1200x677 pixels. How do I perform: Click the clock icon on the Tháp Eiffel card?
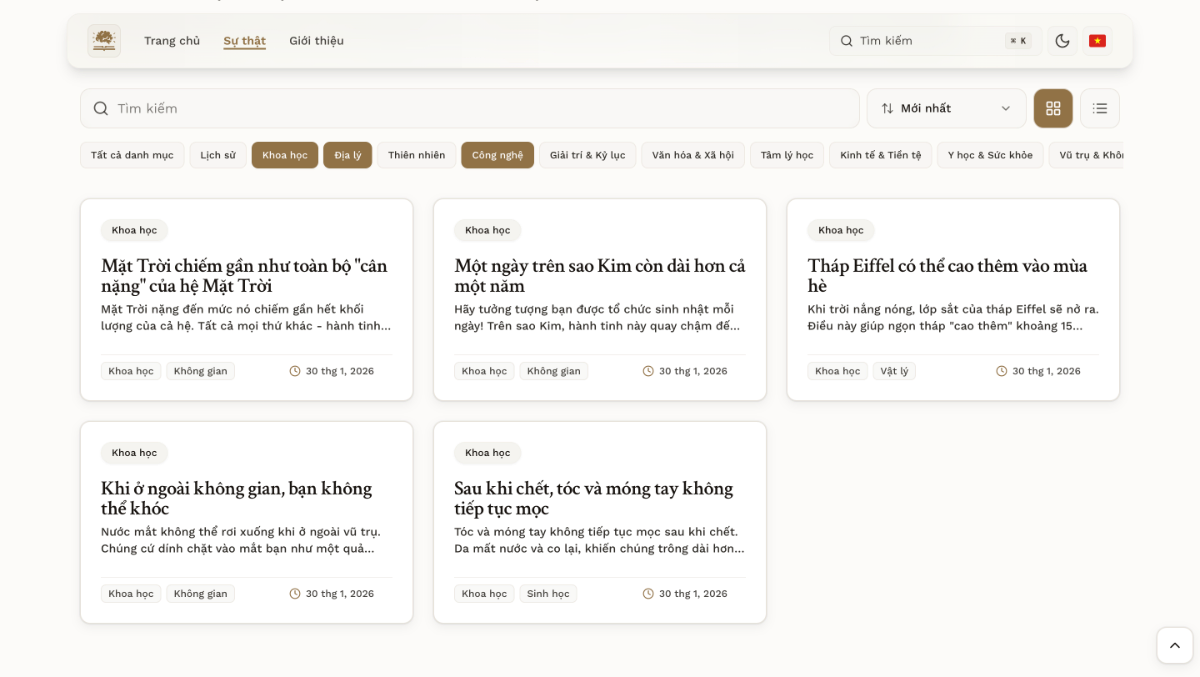tap(1001, 370)
